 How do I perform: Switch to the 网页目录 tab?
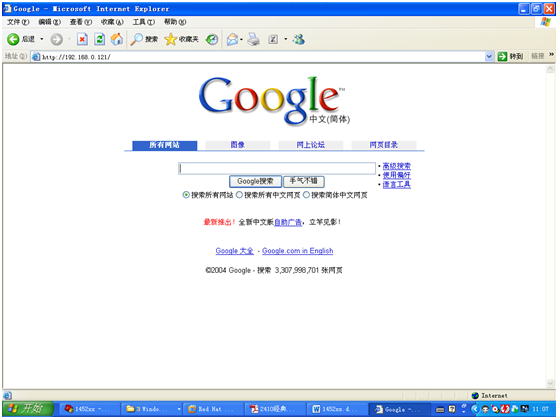(x=384, y=145)
